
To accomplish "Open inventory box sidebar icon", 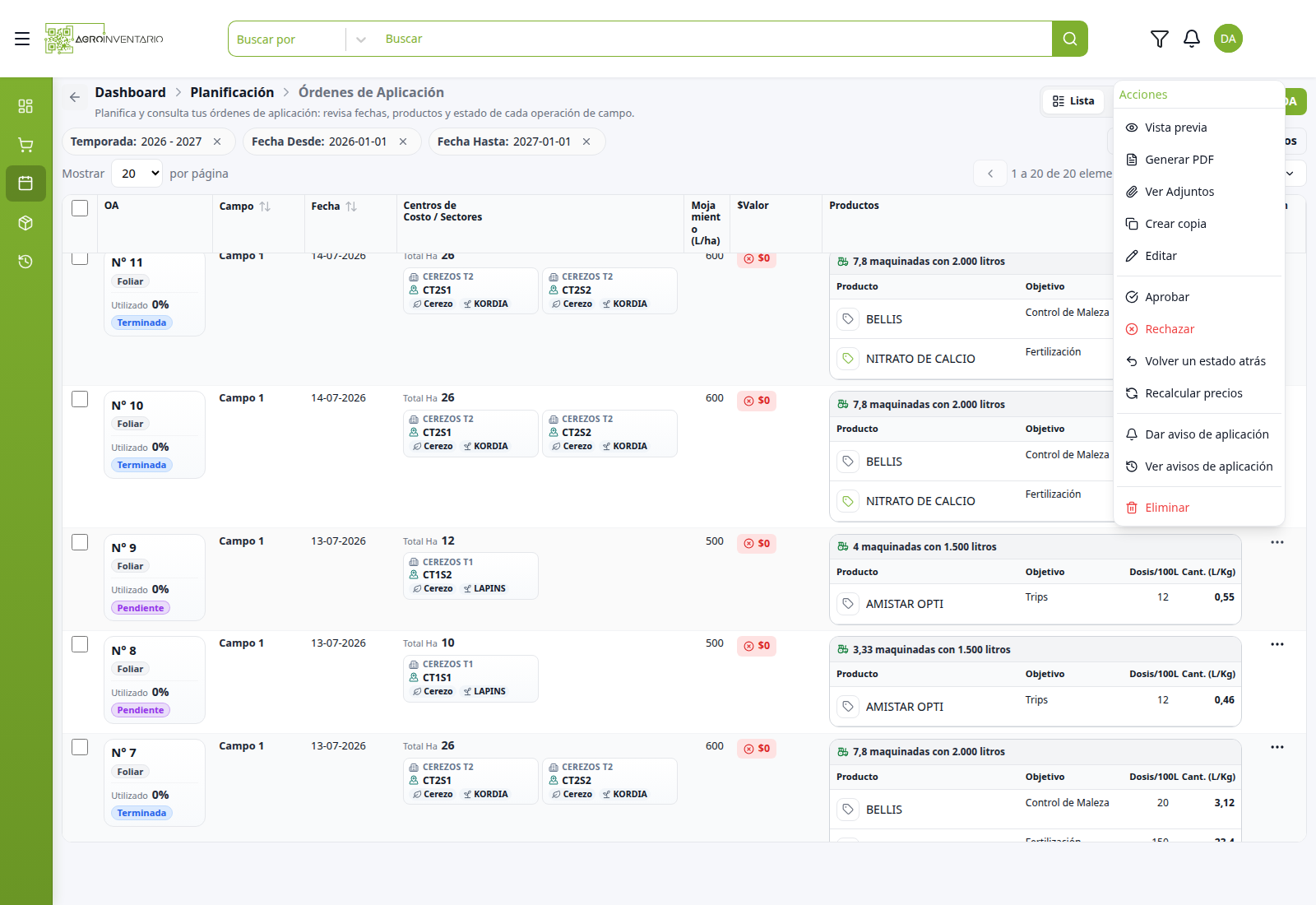I will click(25, 223).
